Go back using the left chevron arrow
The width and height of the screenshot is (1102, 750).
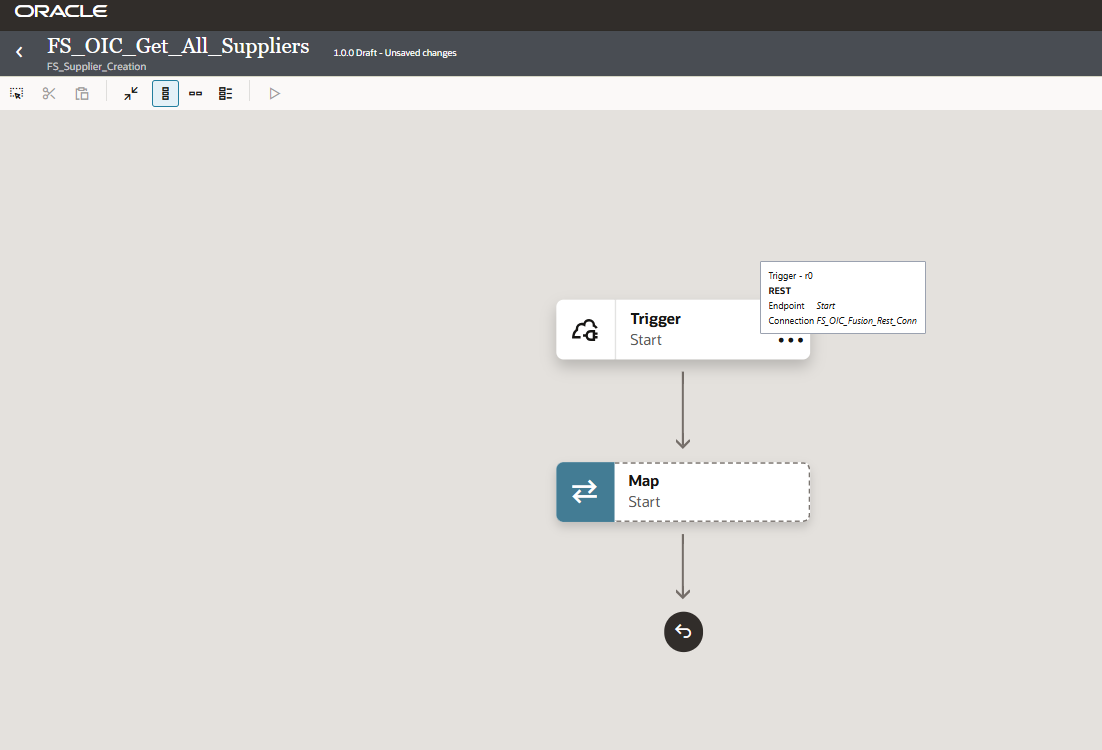19,52
